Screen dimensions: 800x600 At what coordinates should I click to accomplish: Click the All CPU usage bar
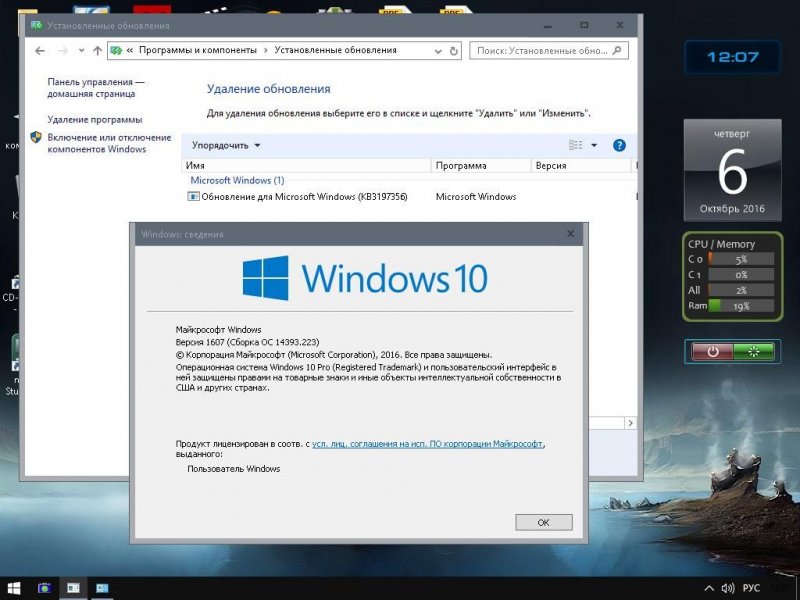pos(741,290)
